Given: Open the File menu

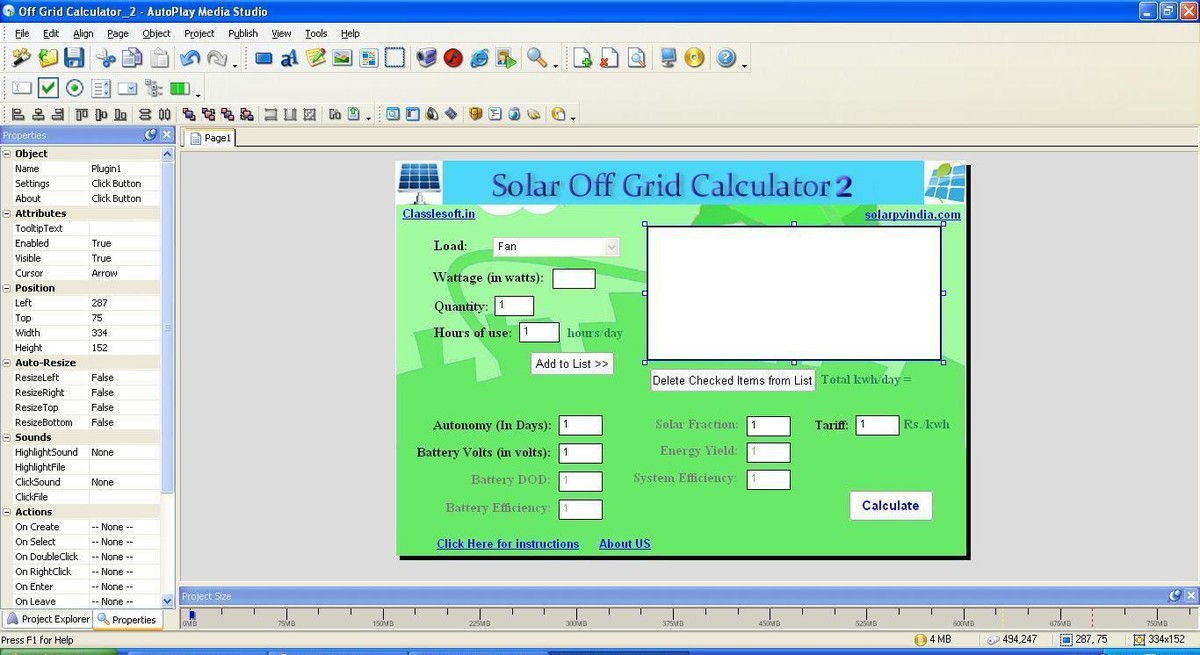Looking at the screenshot, I should pyautogui.click(x=22, y=33).
